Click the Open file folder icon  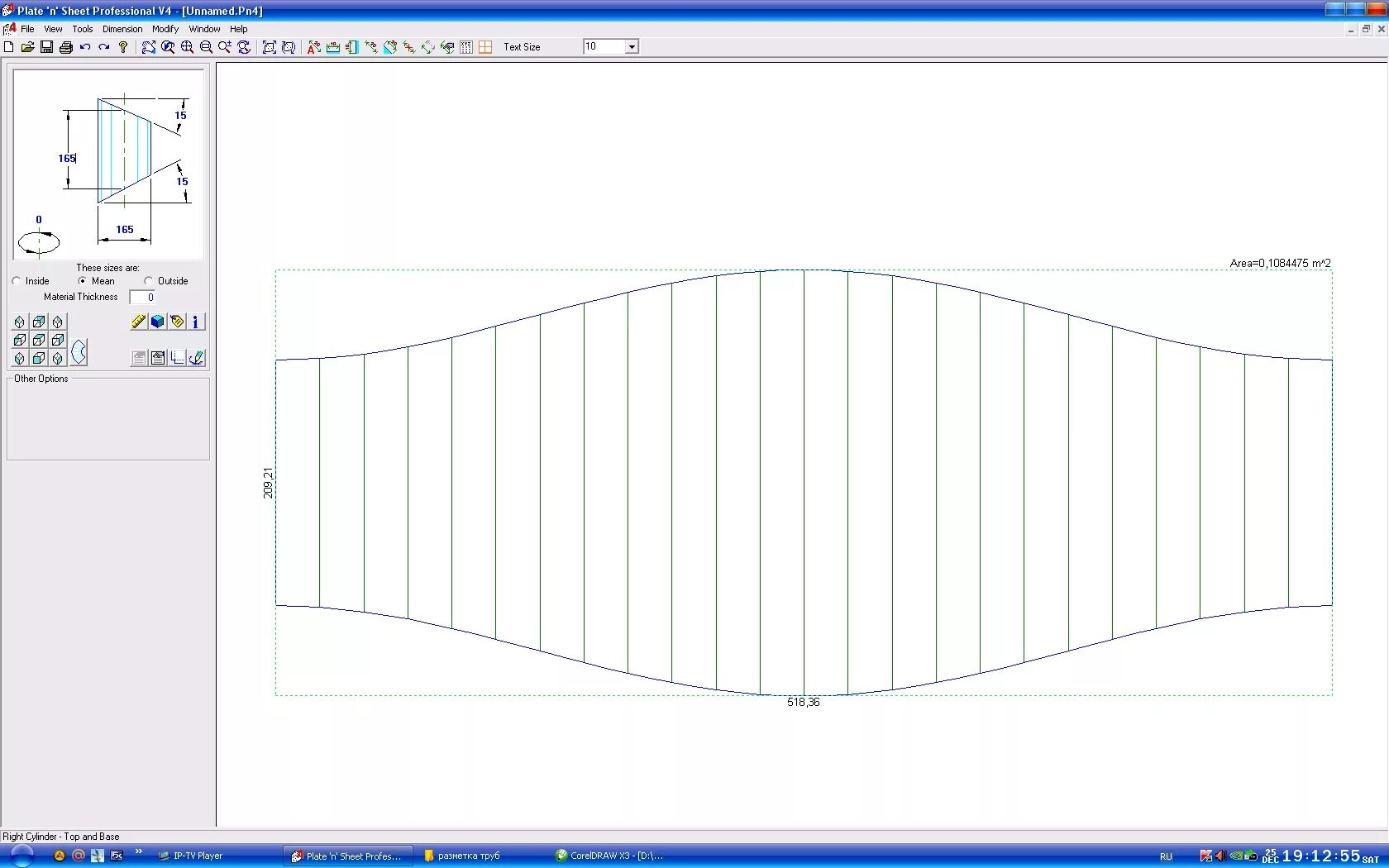click(x=27, y=47)
